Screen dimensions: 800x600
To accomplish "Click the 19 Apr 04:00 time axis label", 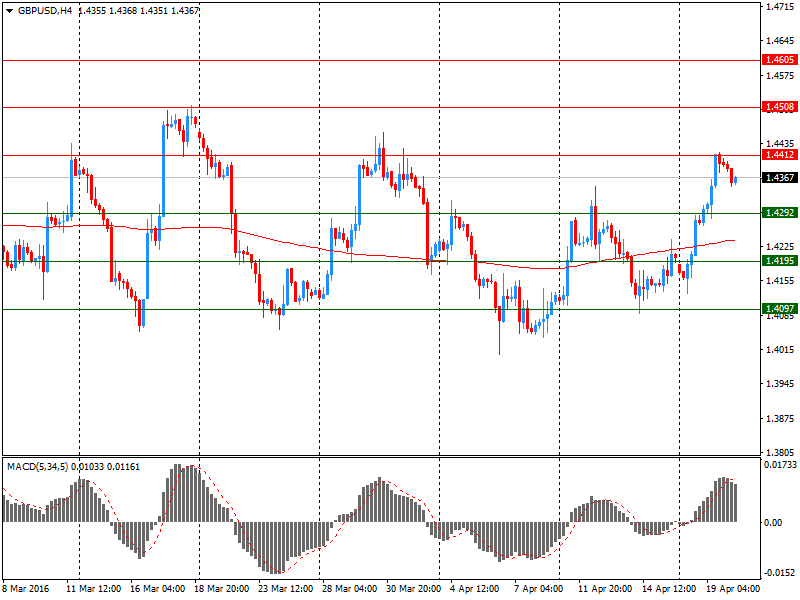I will point(733,589).
